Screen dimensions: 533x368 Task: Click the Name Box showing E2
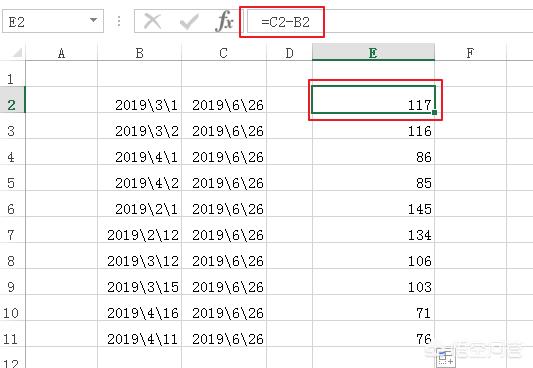click(53, 21)
